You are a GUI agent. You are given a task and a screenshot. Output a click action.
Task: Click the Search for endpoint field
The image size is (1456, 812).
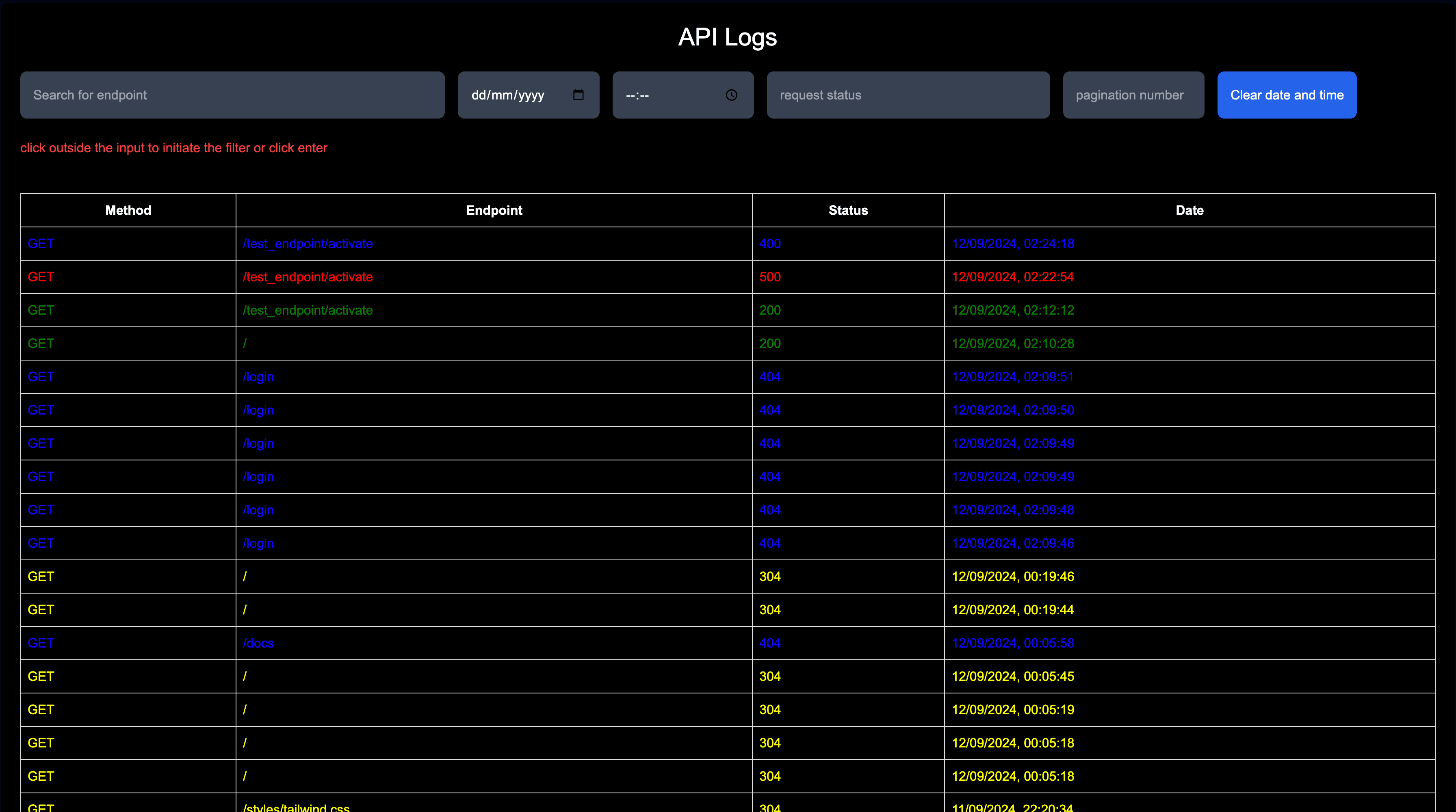[232, 95]
